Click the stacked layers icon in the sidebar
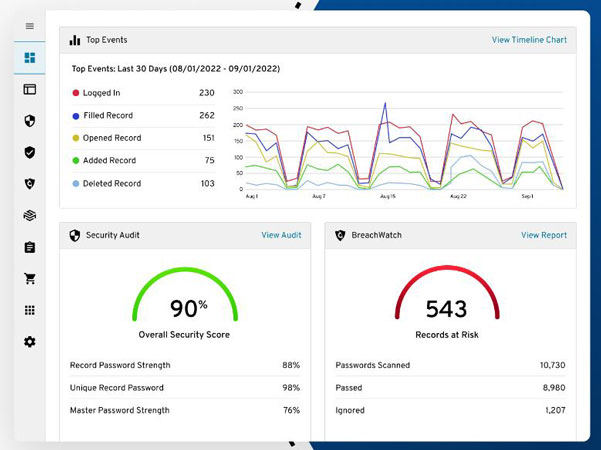601x450 pixels. coord(29,215)
